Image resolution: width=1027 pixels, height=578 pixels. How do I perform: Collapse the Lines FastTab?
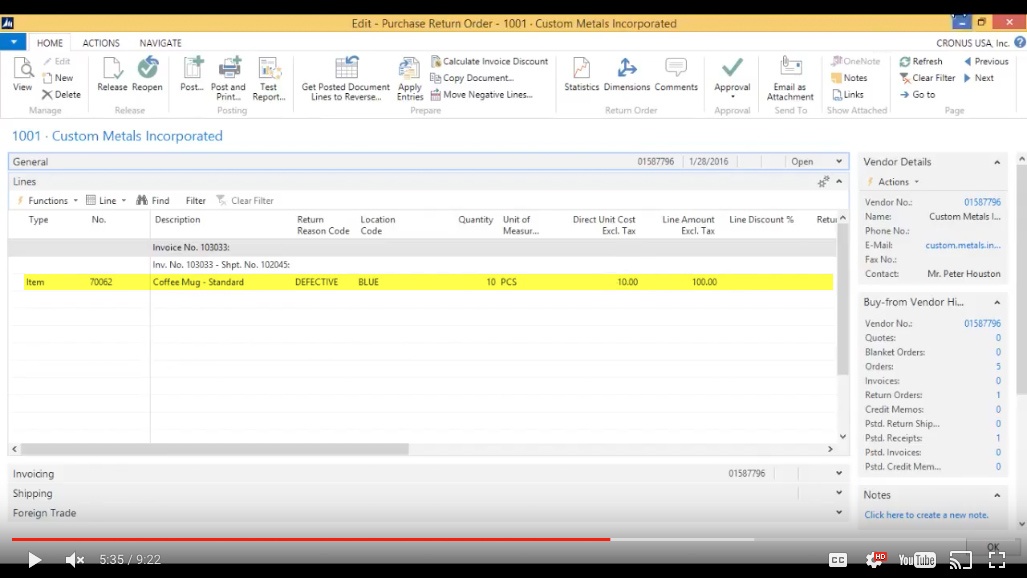[x=839, y=182]
